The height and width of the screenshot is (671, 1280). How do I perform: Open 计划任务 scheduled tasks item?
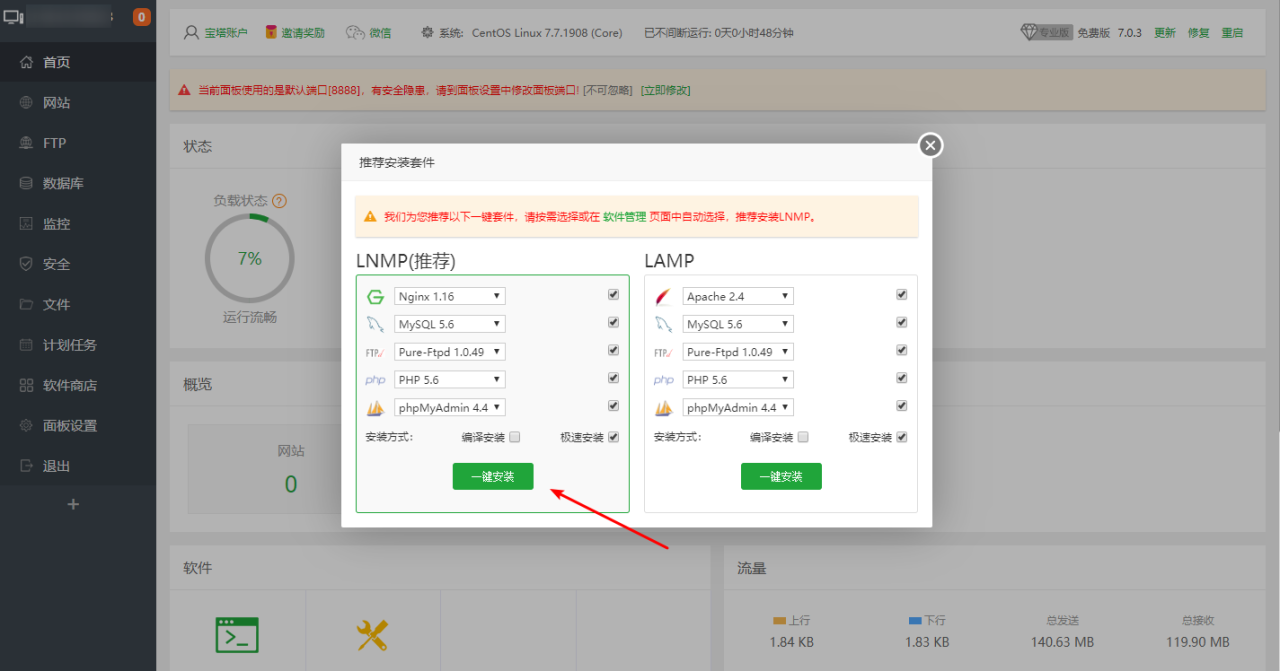[x=78, y=345]
